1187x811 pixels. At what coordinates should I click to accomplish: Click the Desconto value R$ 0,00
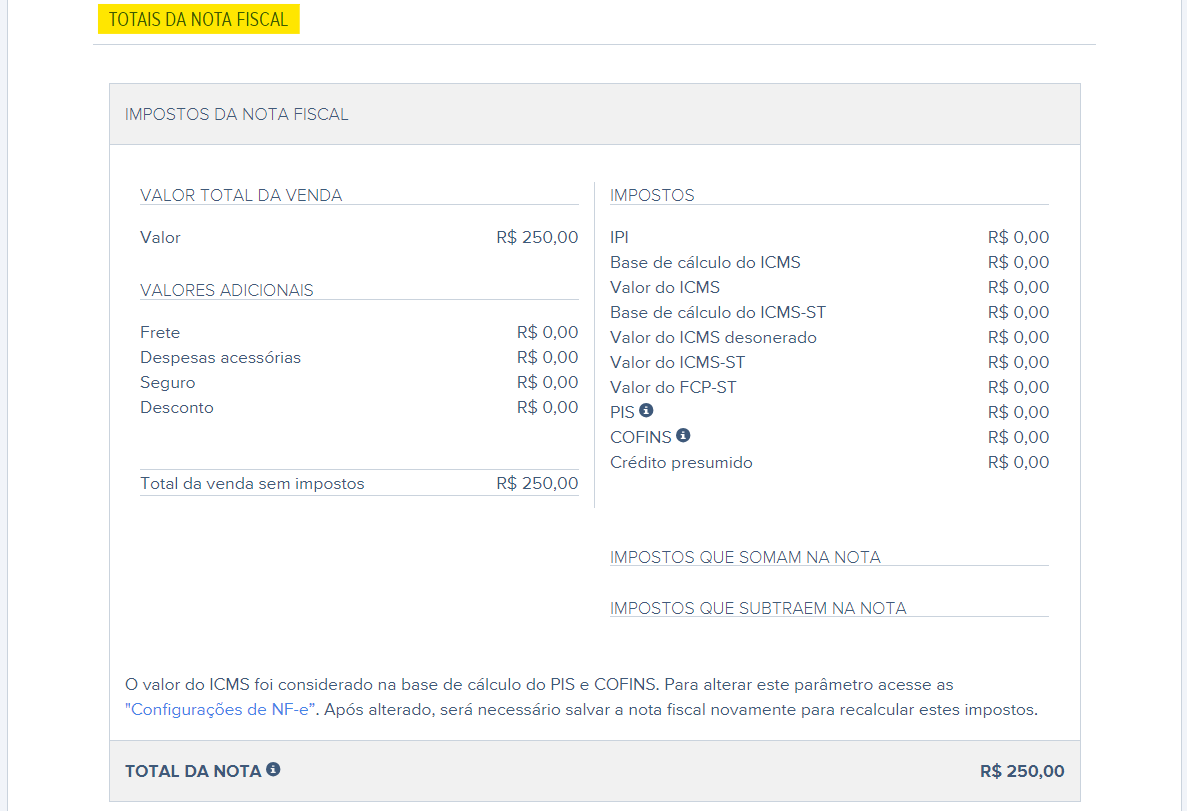pos(547,407)
